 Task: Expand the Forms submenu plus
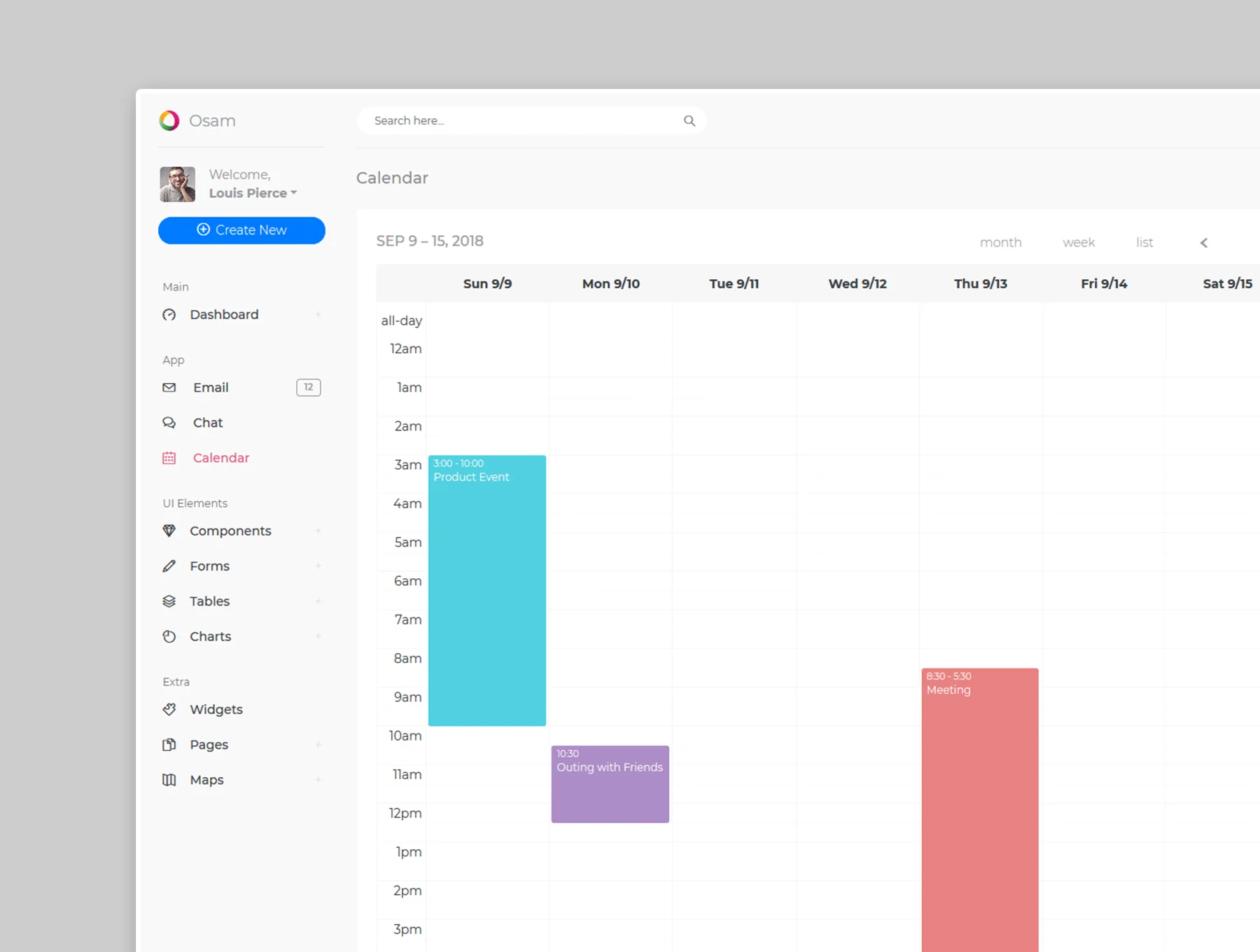(x=318, y=566)
